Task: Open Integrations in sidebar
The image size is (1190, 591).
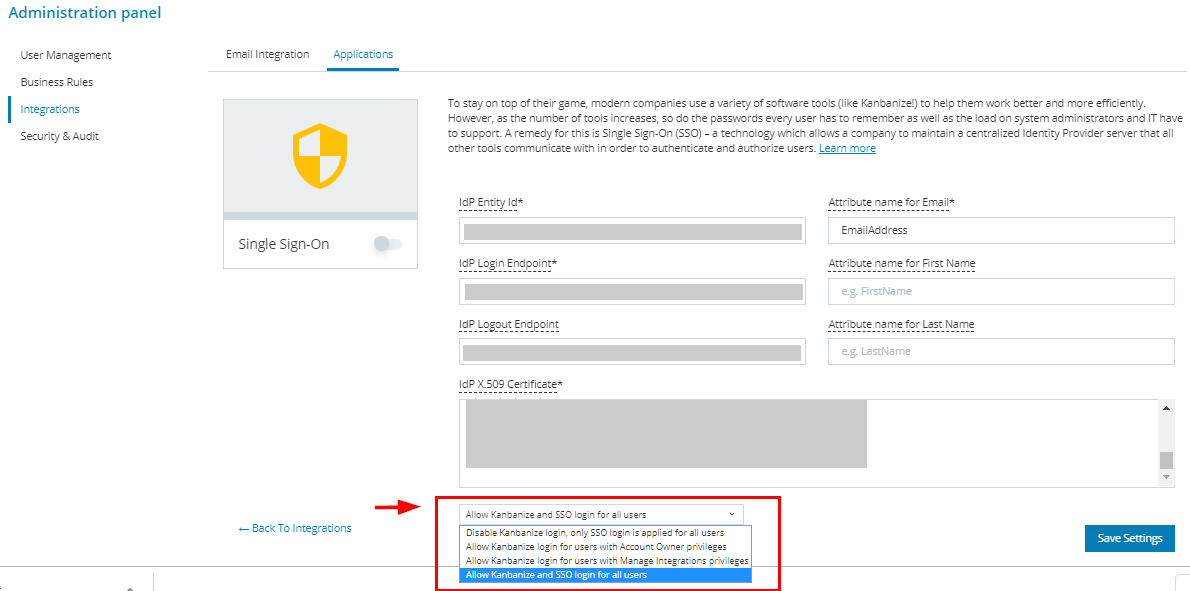Action: click(50, 109)
